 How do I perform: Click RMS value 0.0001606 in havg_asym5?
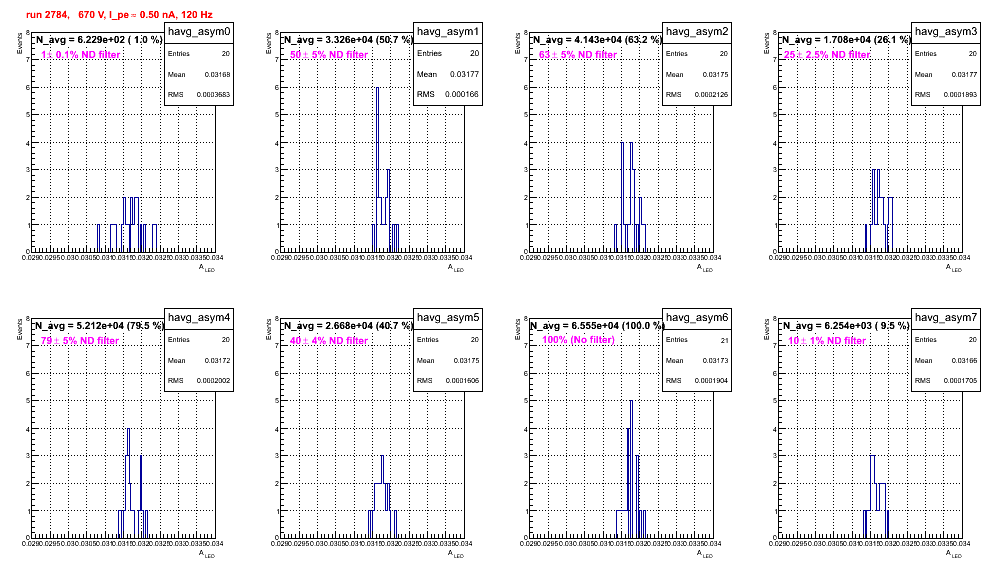point(462,381)
